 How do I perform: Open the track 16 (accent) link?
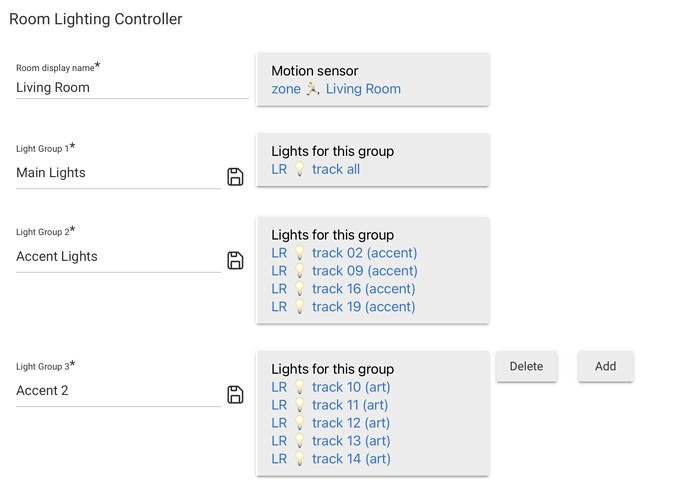click(x=364, y=289)
